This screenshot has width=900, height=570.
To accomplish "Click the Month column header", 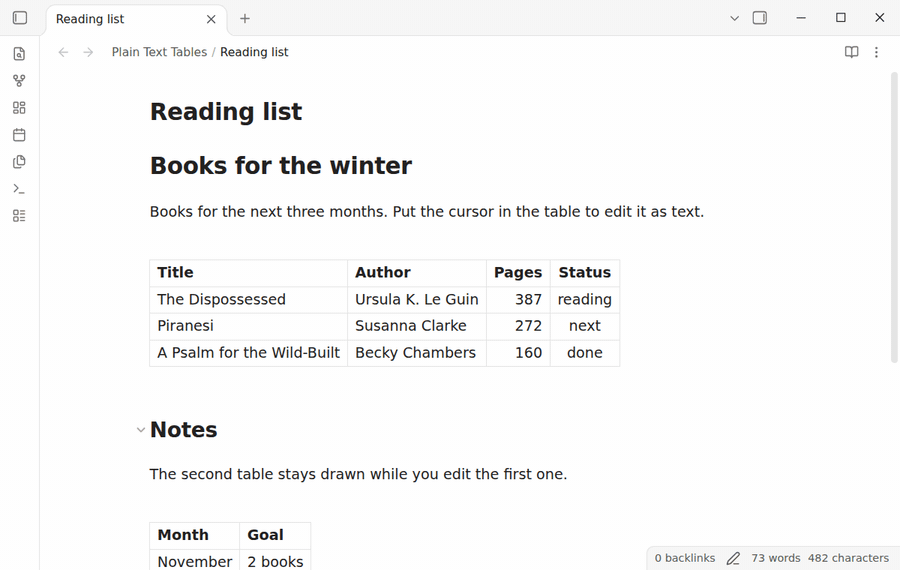I will click(195, 535).
